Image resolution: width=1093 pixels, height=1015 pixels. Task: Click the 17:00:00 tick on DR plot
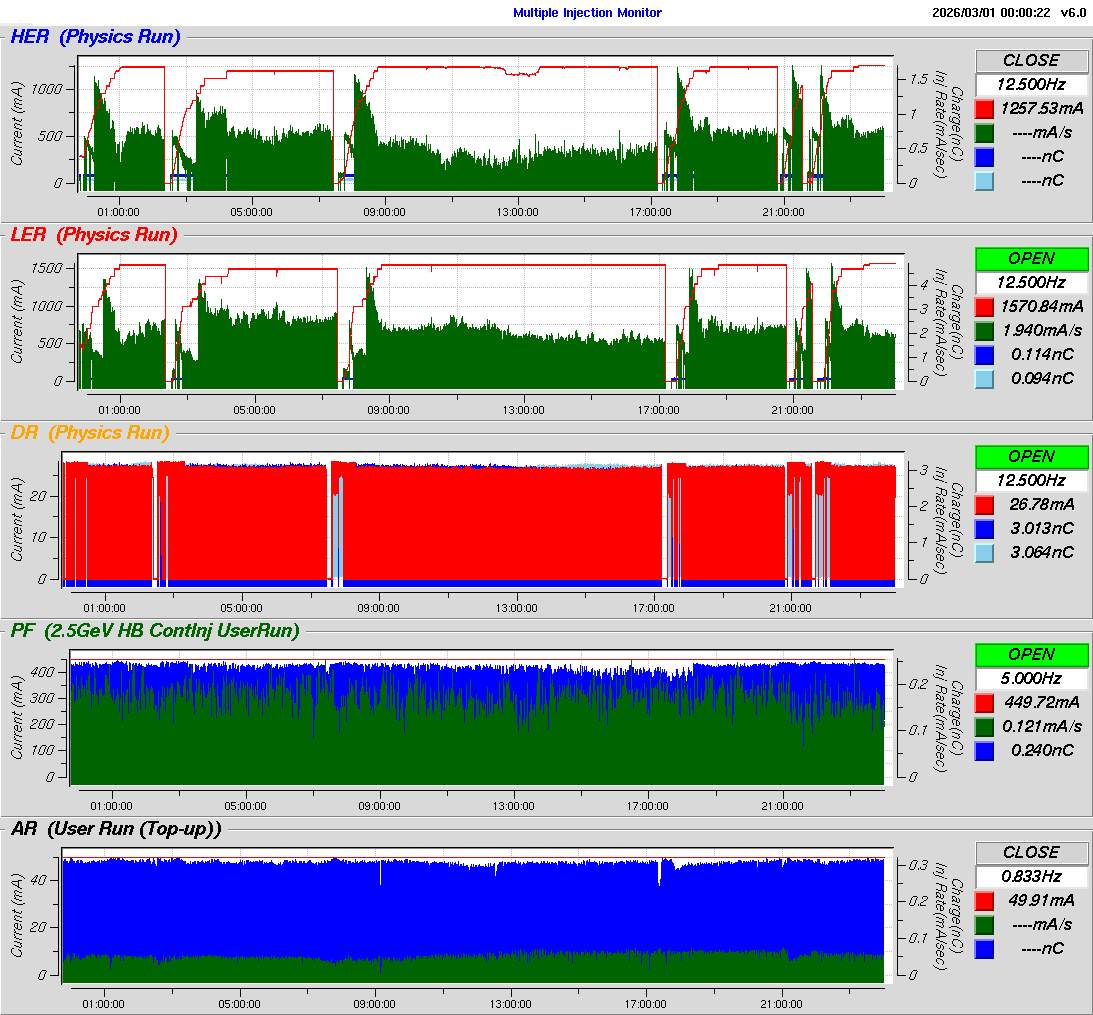[x=653, y=608]
